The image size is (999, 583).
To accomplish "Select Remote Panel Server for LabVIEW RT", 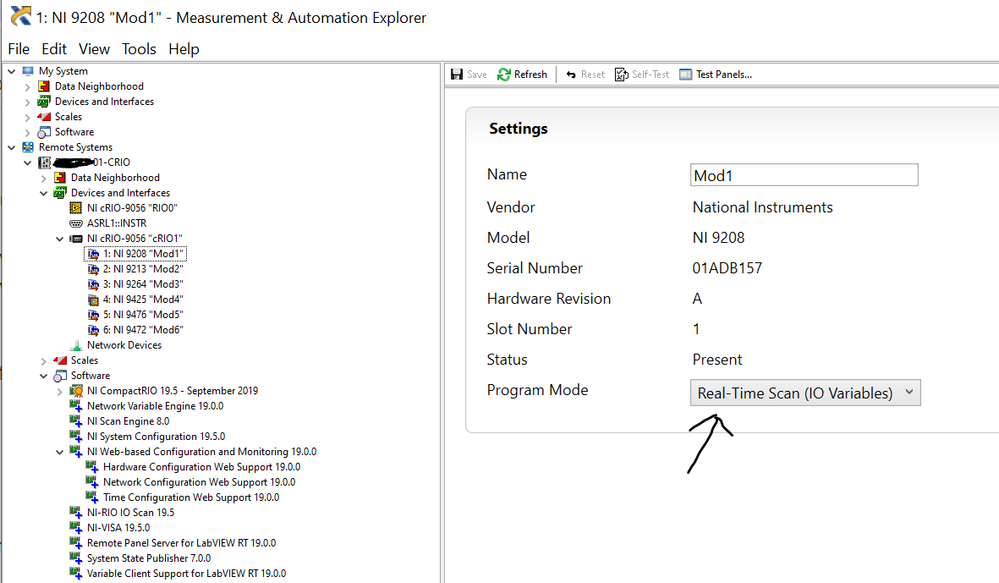I will pos(182,543).
